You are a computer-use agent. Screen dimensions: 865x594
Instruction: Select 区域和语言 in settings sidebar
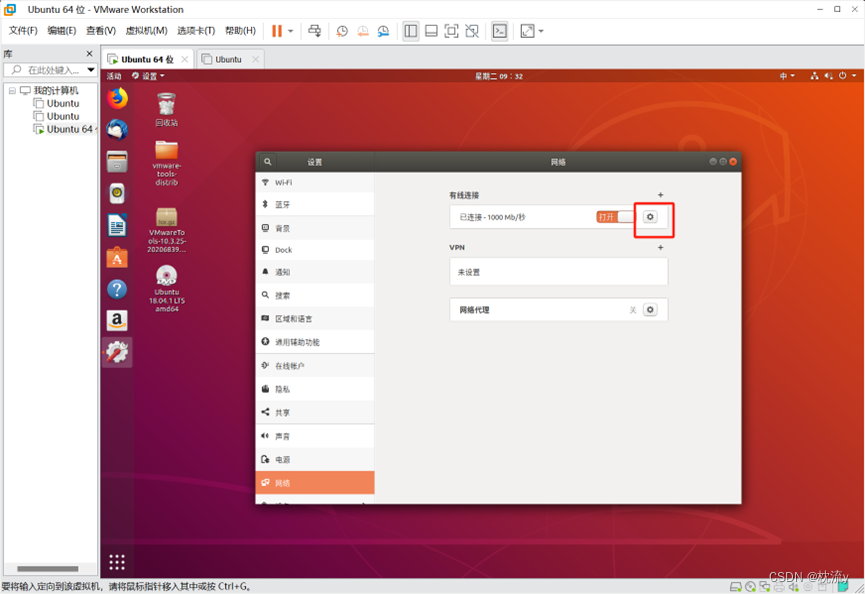coord(315,319)
